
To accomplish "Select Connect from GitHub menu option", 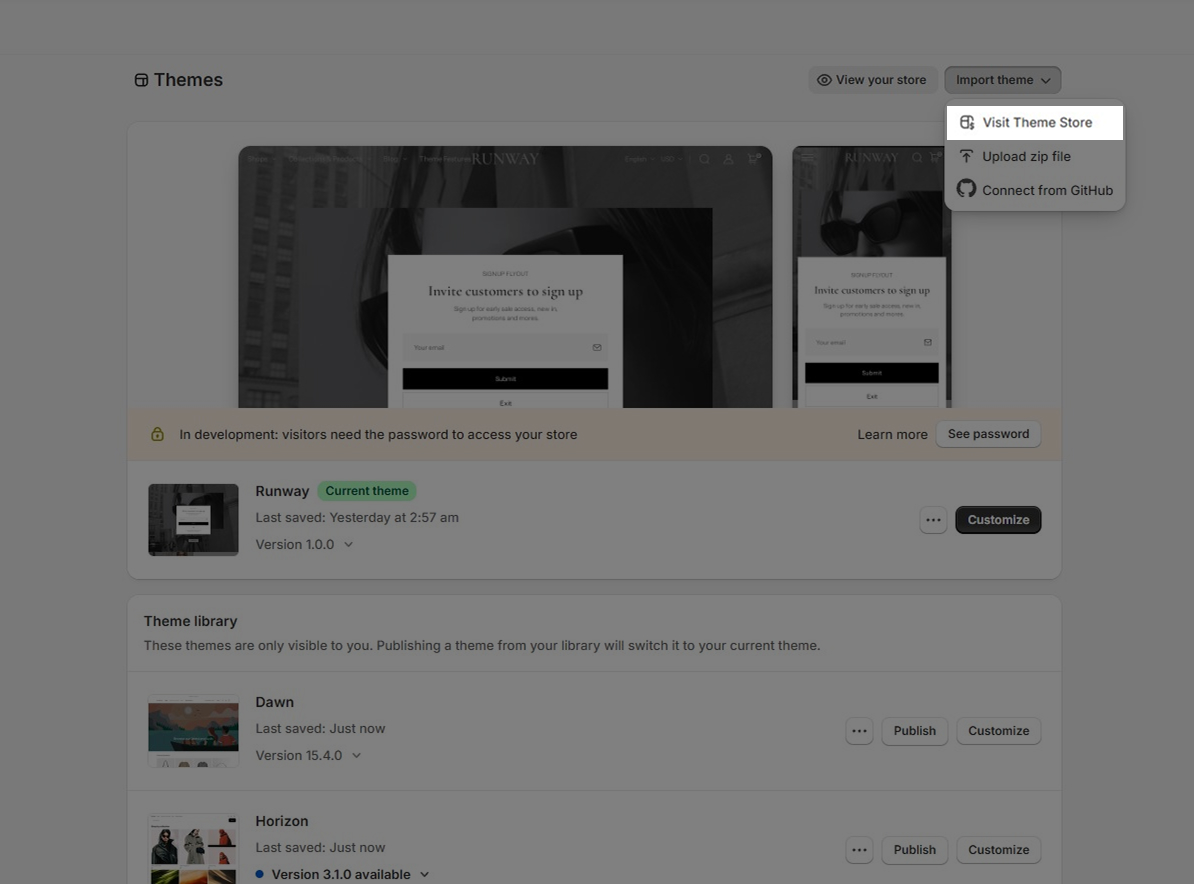I will point(1047,190).
